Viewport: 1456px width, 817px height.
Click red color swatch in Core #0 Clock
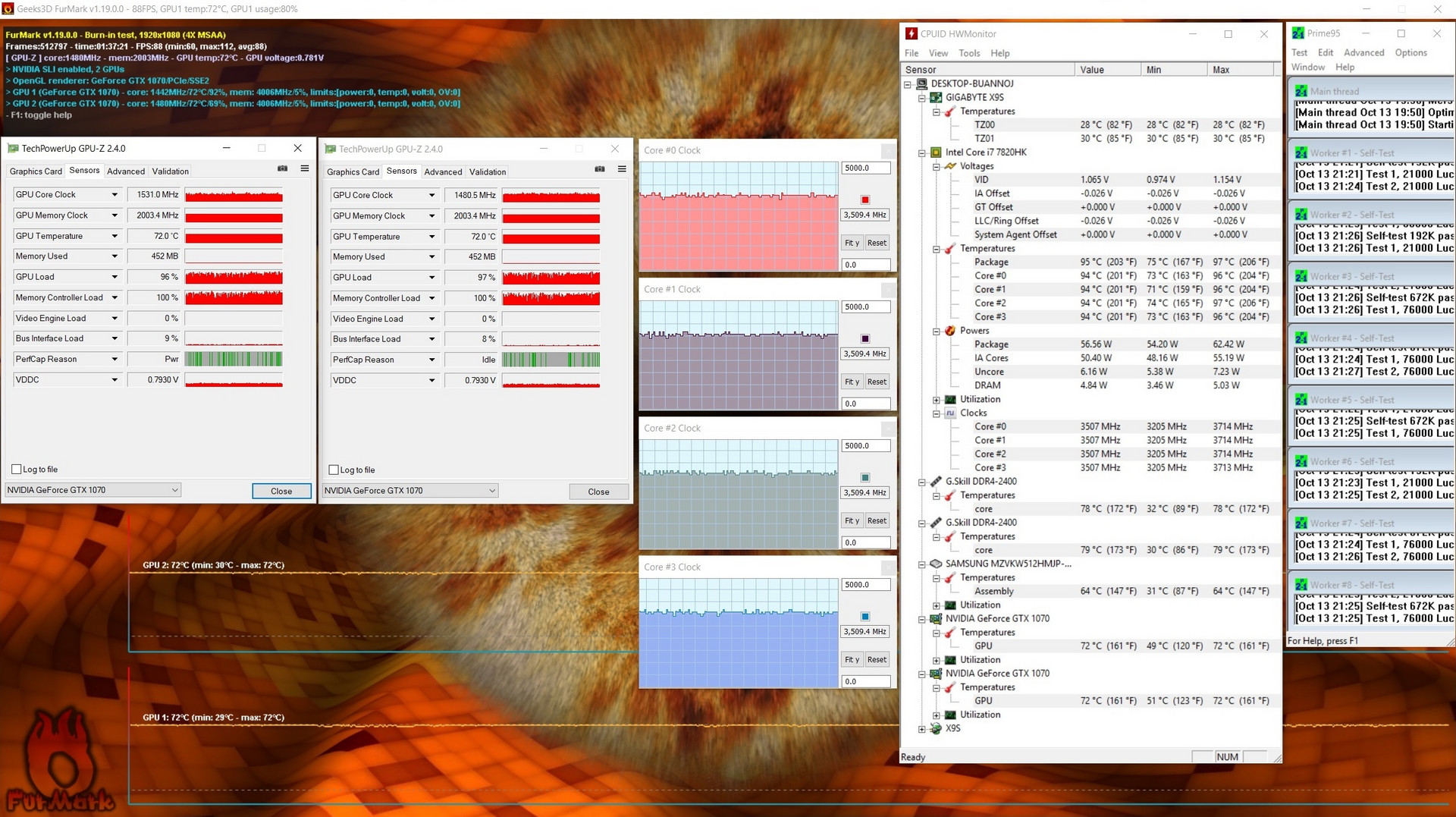[x=865, y=200]
